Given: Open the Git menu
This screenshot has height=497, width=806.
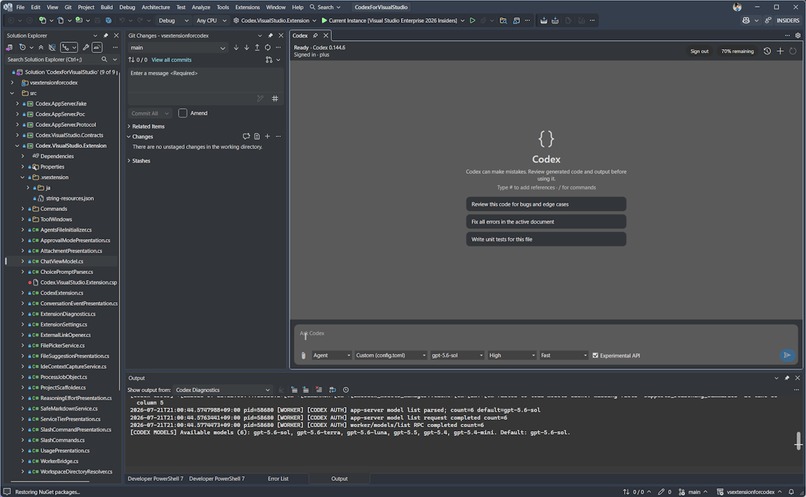Looking at the screenshot, I should point(68,7).
